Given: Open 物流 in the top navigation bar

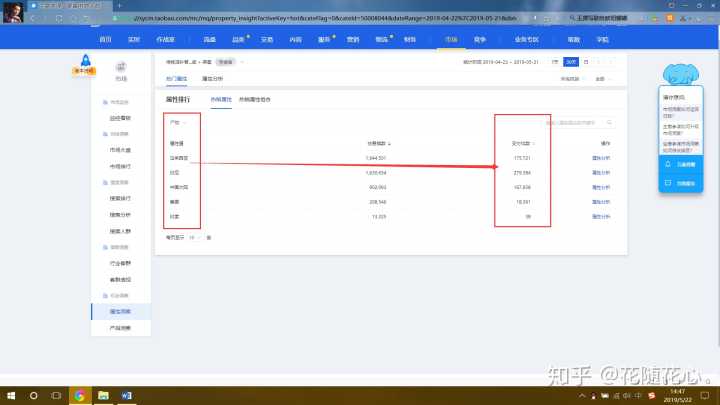Looking at the screenshot, I should point(381,39).
